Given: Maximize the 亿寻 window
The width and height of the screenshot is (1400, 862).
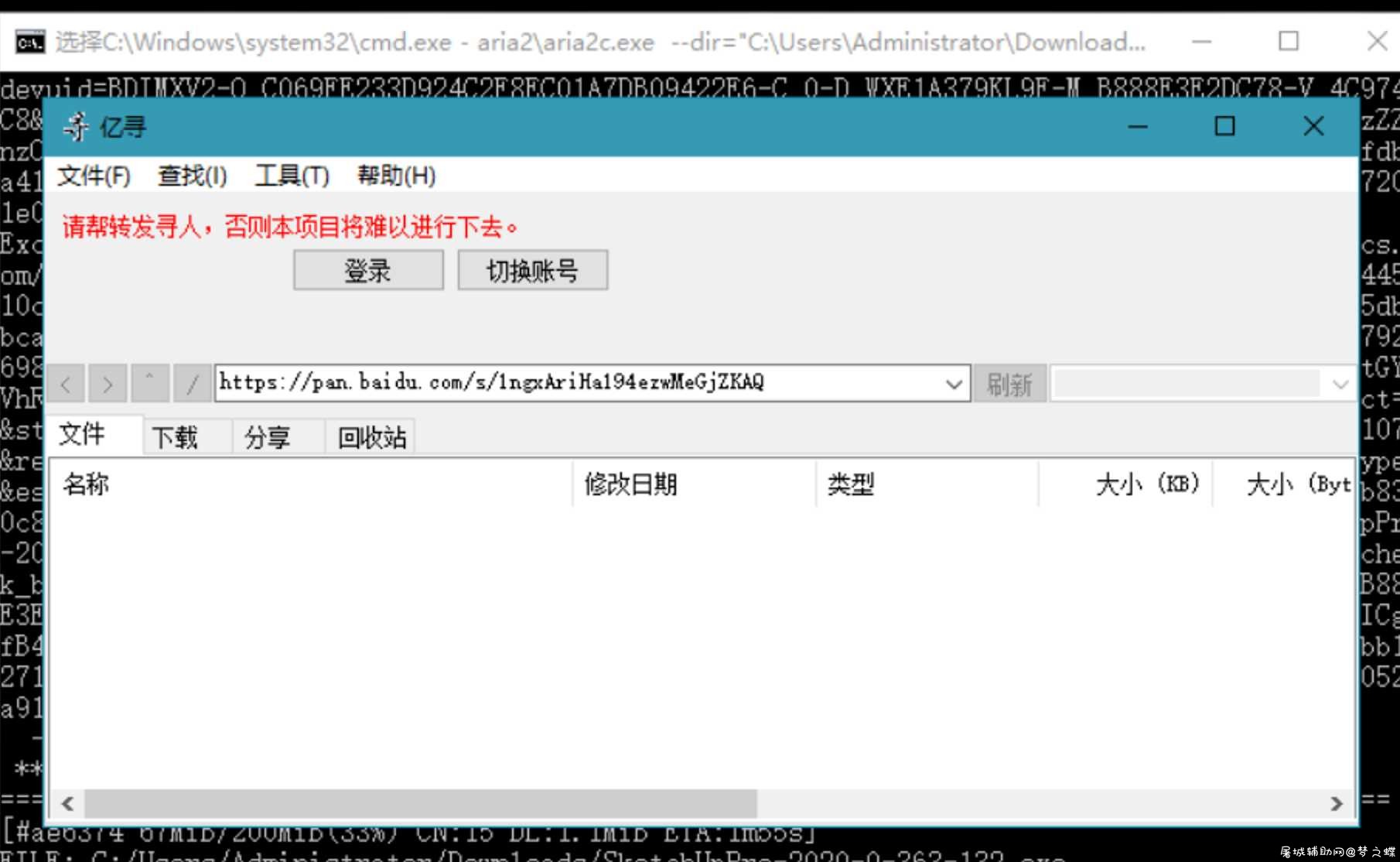Looking at the screenshot, I should pyautogui.click(x=1224, y=126).
